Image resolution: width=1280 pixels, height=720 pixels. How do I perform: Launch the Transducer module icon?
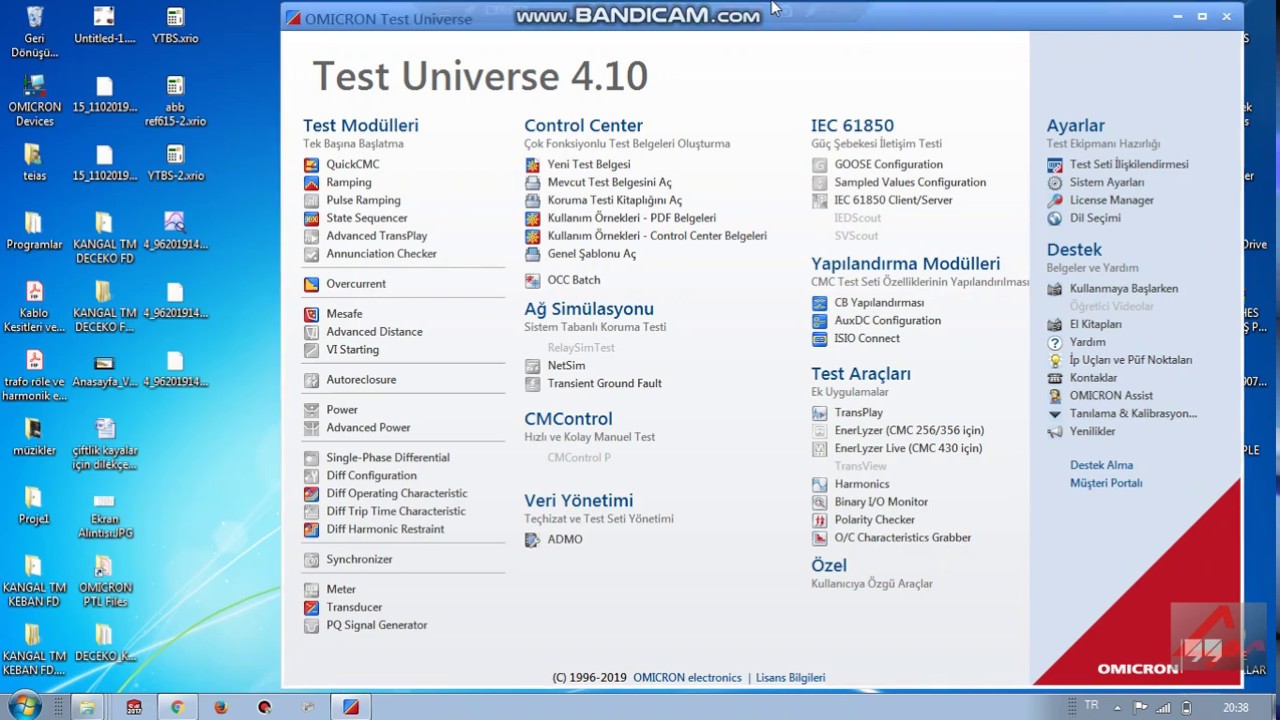tap(311, 608)
